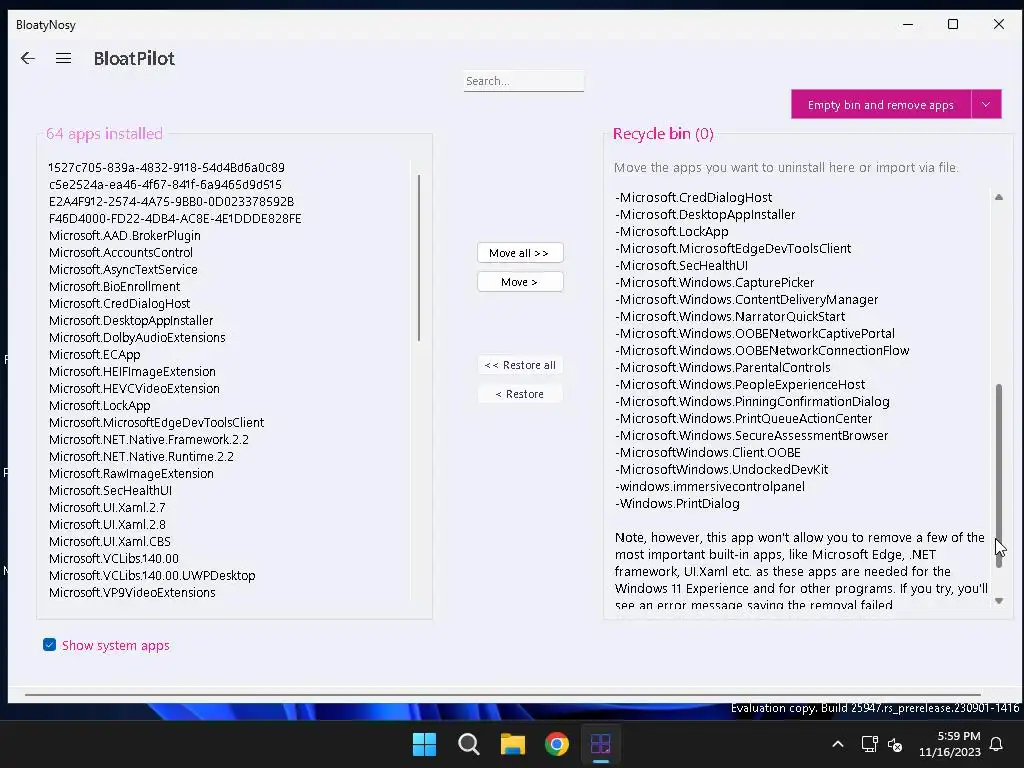Click the < Restore button
Image resolution: width=1024 pixels, height=768 pixels.
pos(520,394)
